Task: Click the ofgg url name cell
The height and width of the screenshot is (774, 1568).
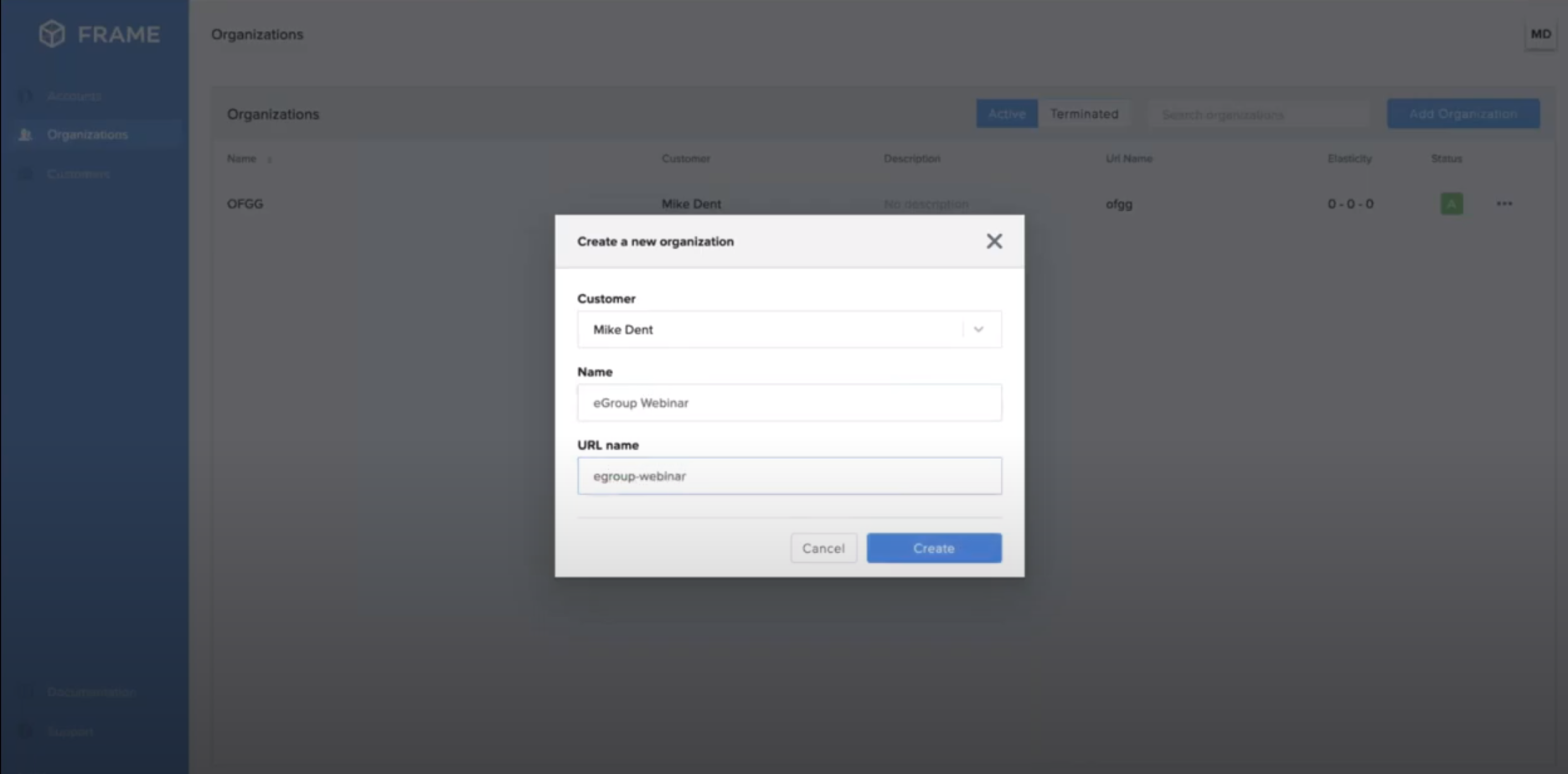Action: [1119, 204]
